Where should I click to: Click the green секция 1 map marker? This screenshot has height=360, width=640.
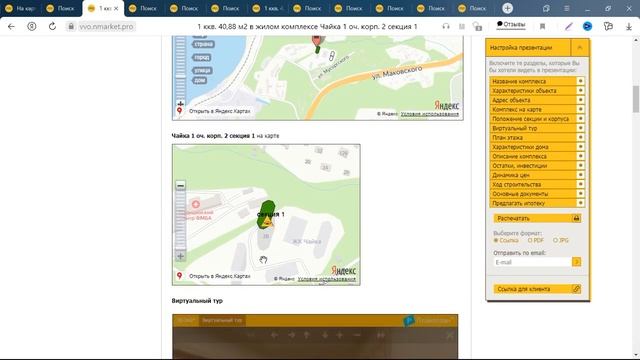tap(266, 215)
